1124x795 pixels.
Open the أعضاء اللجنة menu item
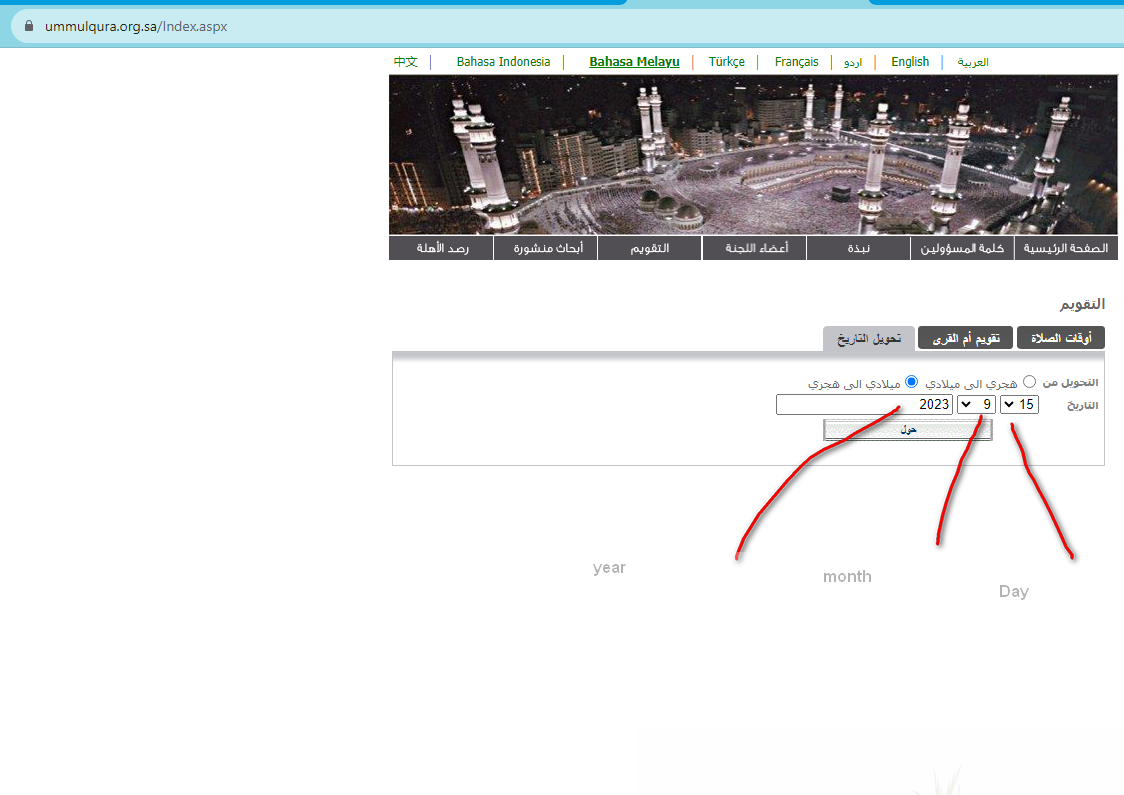click(754, 248)
